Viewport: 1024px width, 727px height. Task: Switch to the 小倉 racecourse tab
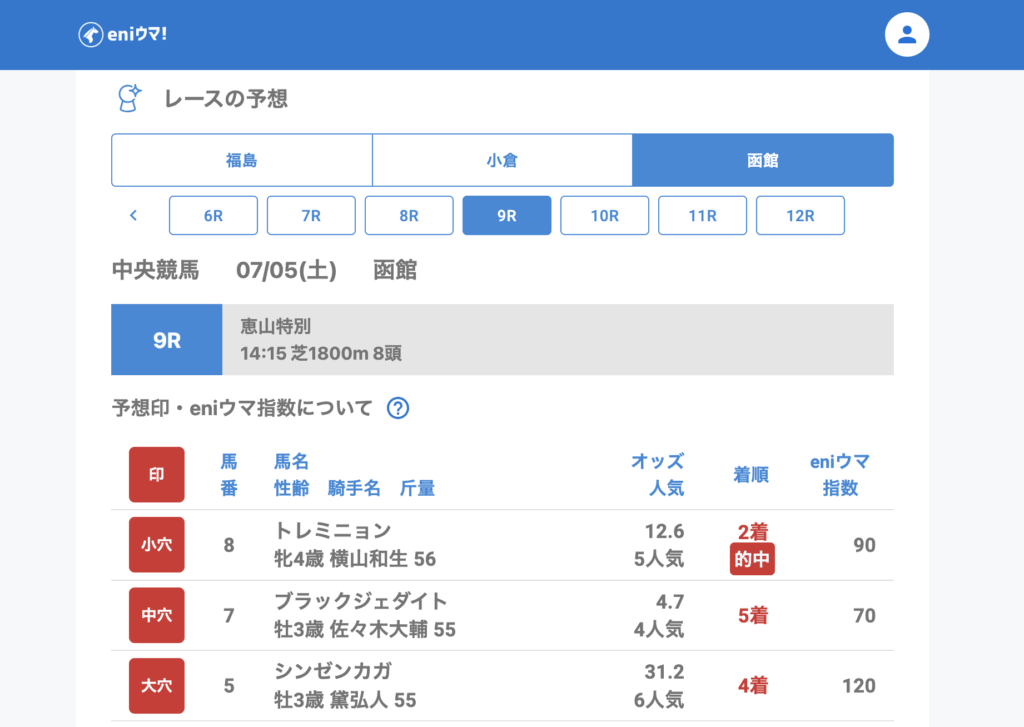[x=502, y=160]
